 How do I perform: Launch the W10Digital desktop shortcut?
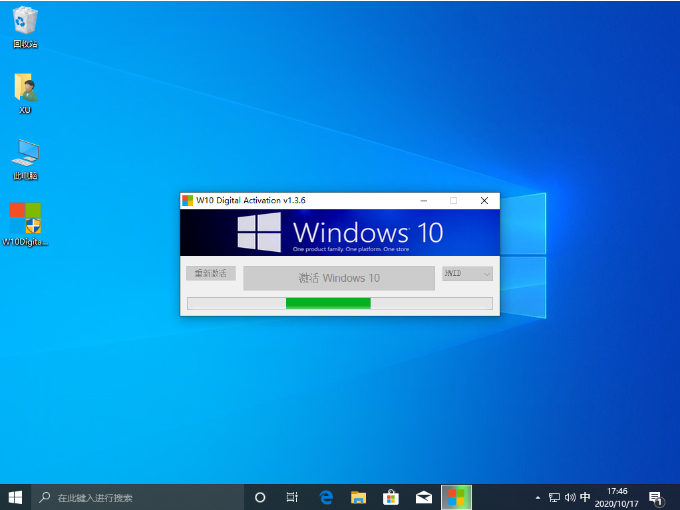point(25,222)
